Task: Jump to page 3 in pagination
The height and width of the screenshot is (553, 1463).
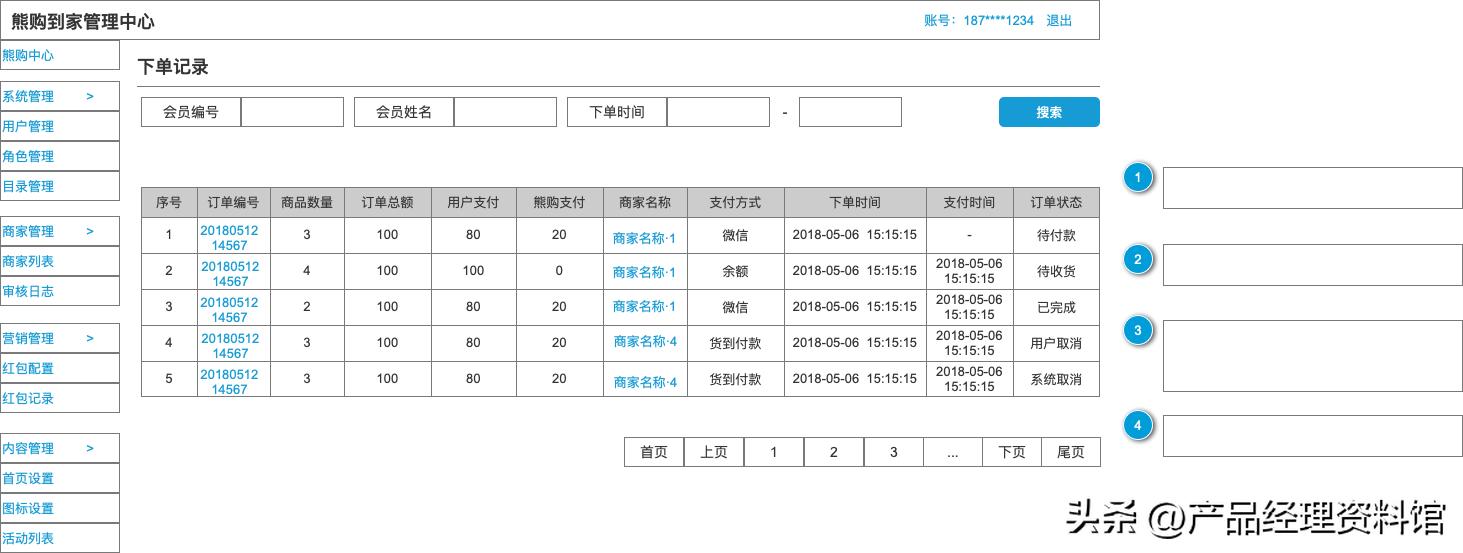Action: point(894,452)
